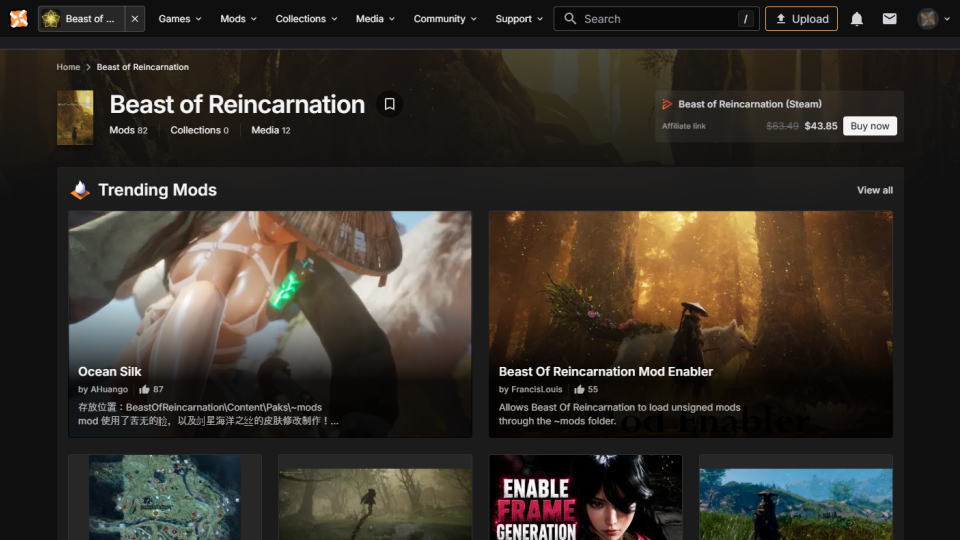Go to Home in the breadcrumb

(x=68, y=67)
